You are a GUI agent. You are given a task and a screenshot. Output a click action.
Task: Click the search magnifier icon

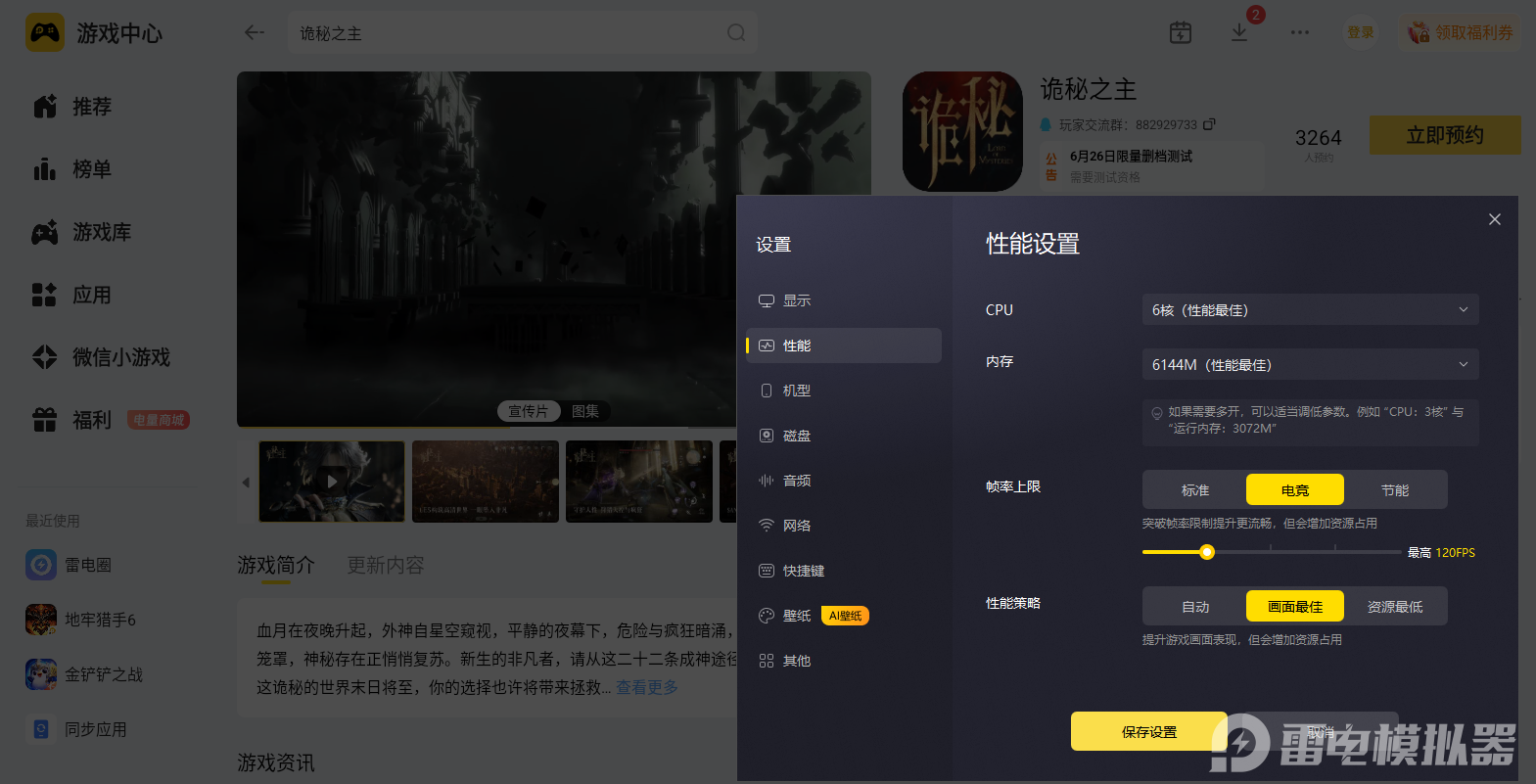(736, 33)
